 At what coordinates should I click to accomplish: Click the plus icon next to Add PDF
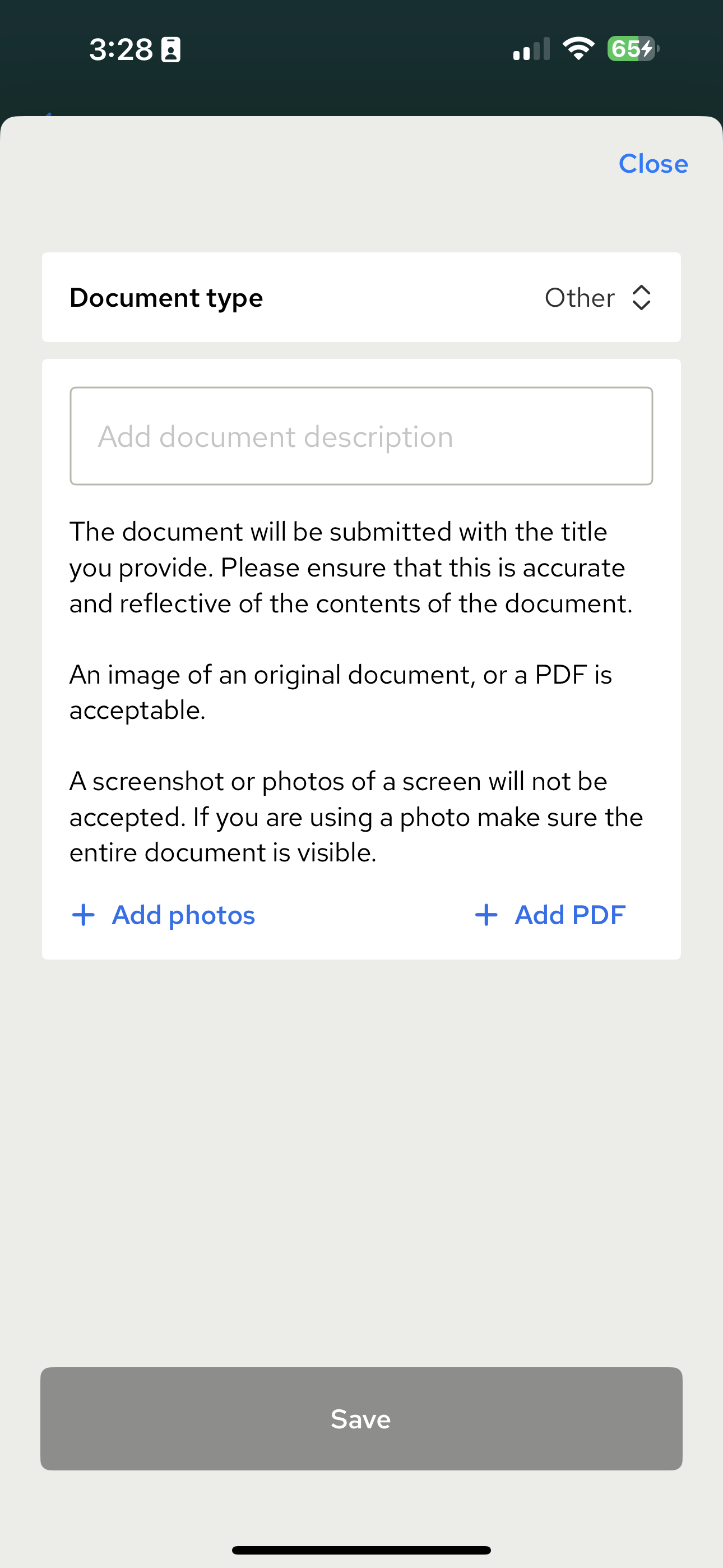[x=486, y=915]
